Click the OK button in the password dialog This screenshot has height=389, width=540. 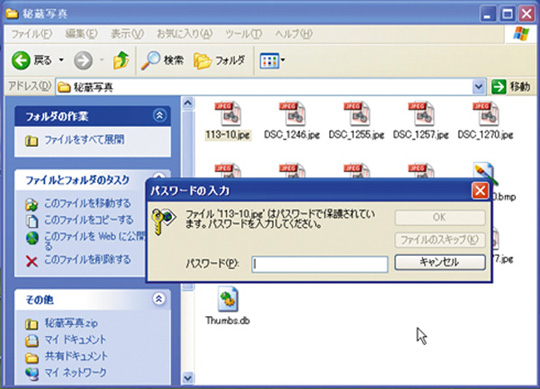(440, 218)
